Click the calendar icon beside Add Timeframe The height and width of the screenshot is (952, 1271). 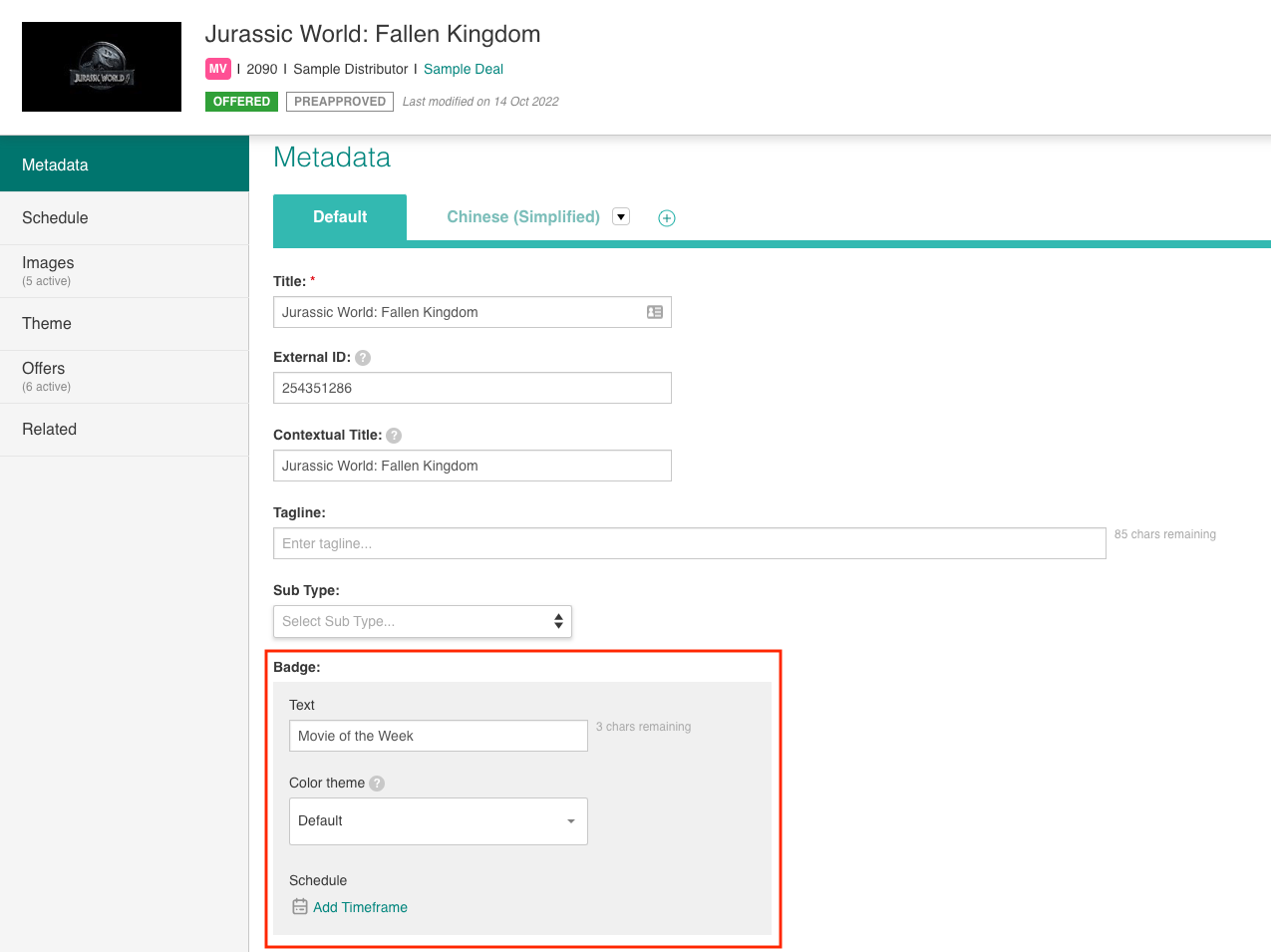(x=300, y=907)
